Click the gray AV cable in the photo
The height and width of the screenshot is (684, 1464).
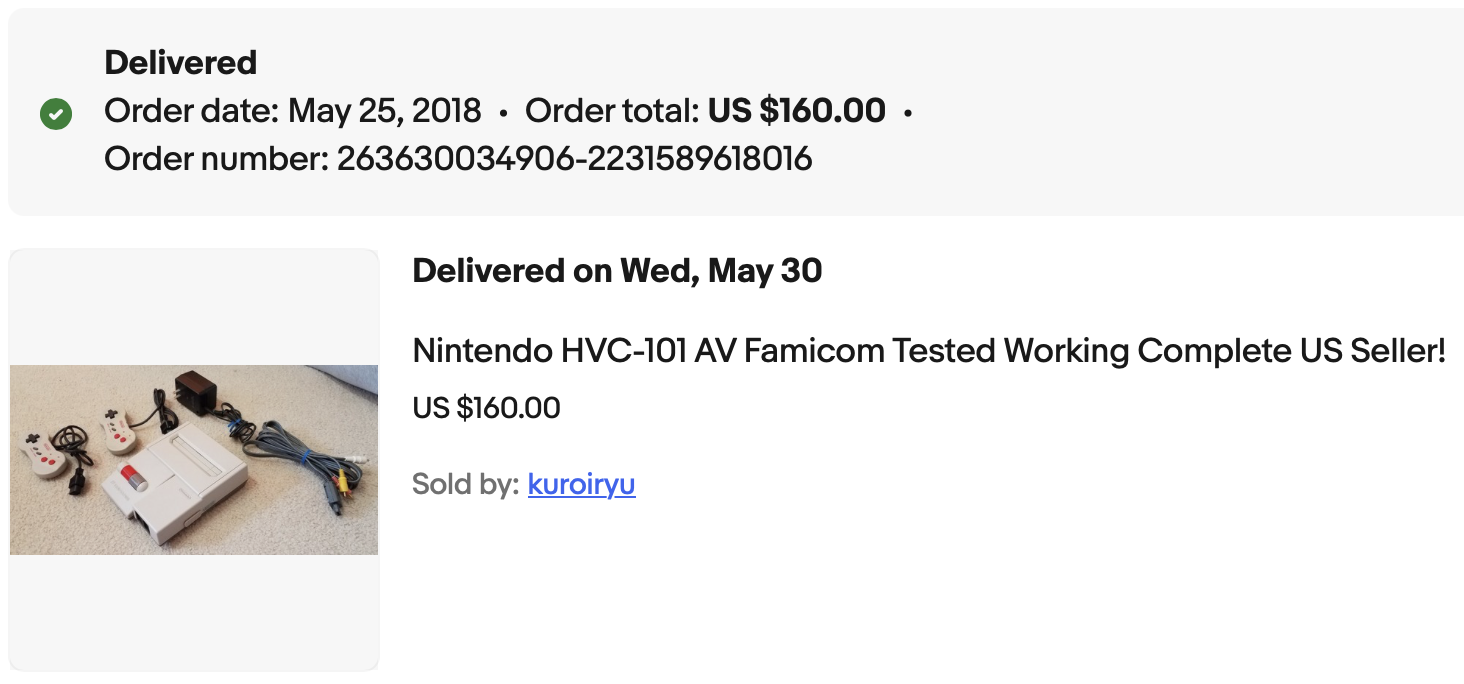point(290,445)
